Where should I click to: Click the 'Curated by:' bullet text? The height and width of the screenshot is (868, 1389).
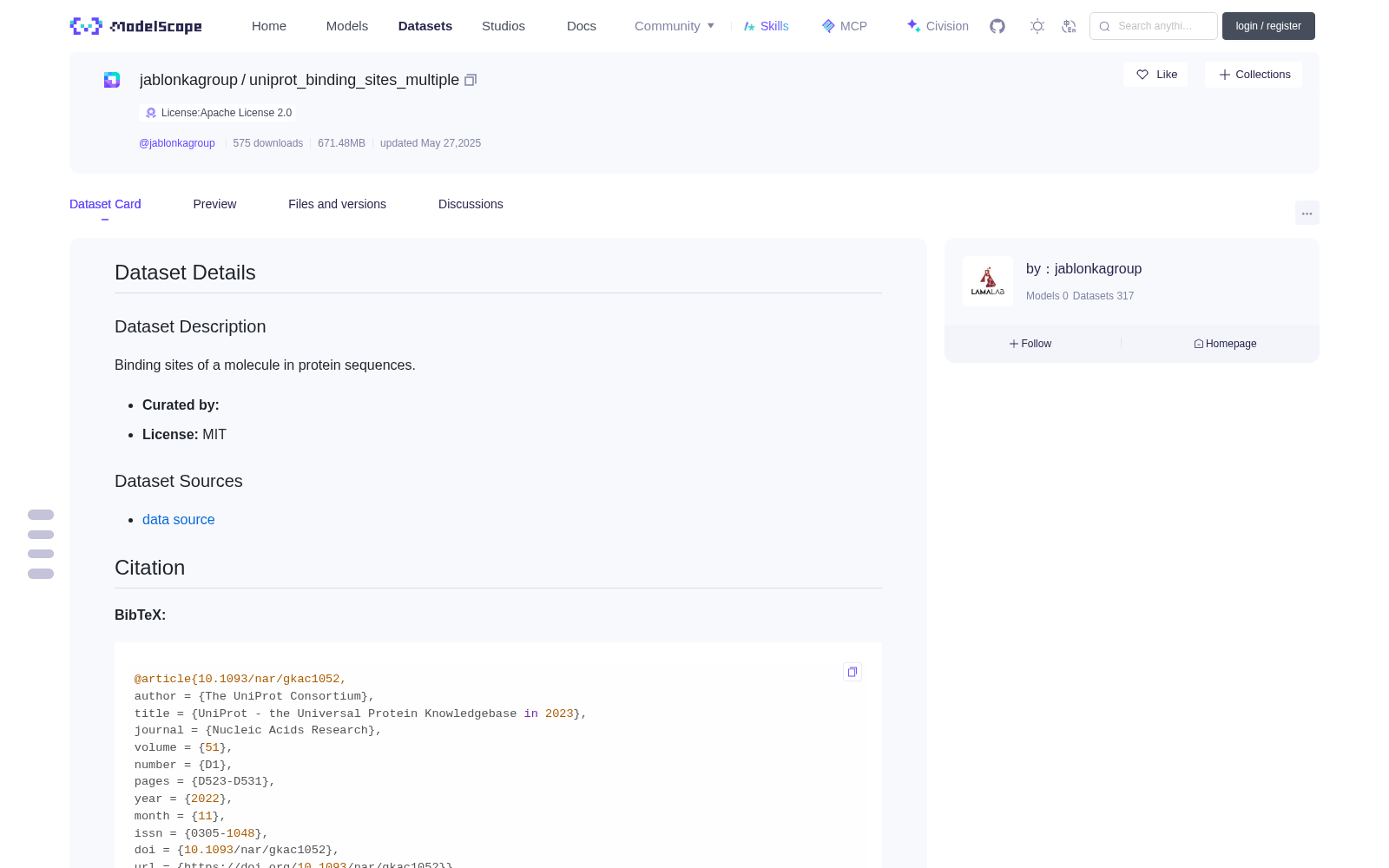click(x=181, y=404)
